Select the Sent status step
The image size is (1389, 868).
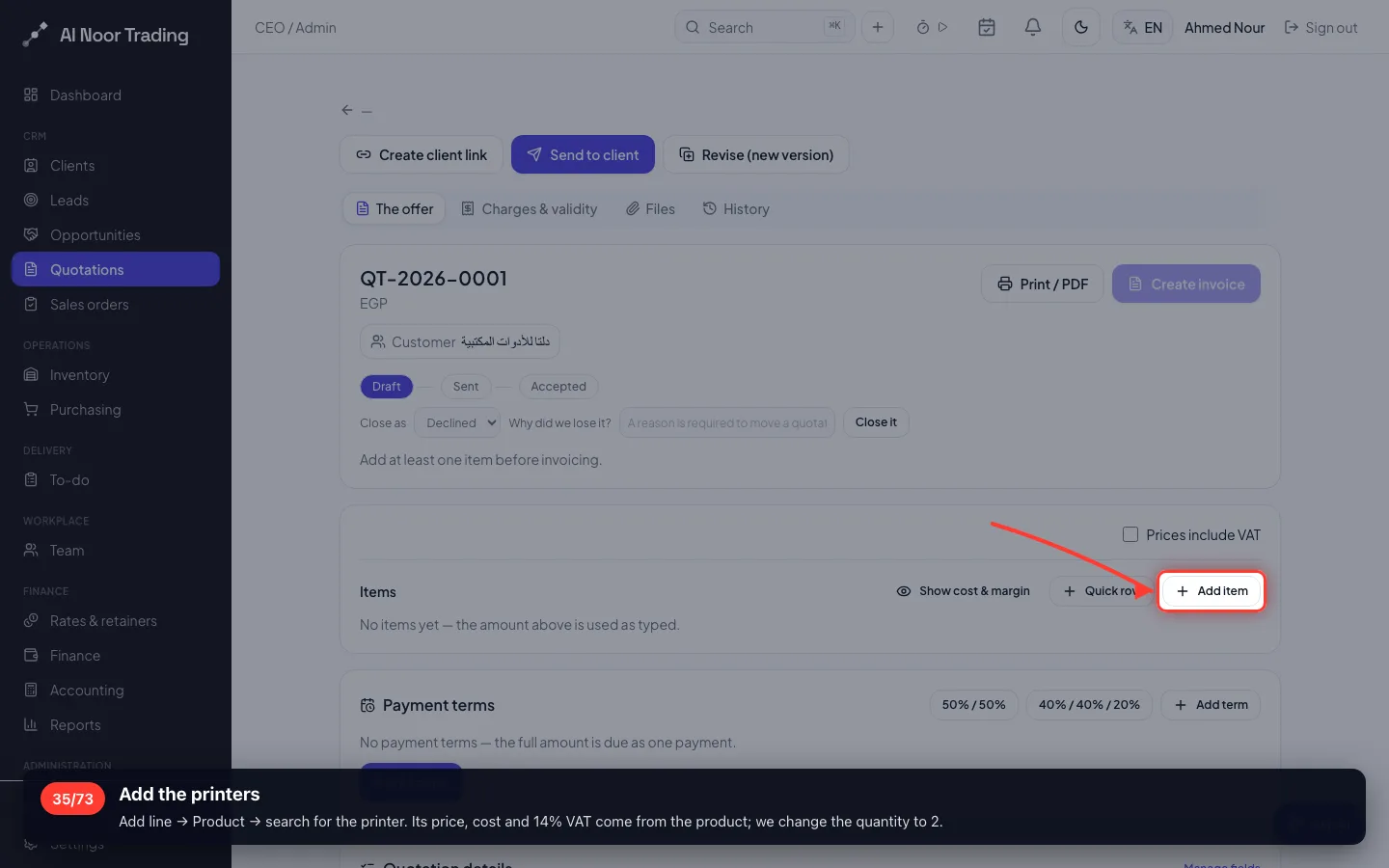click(x=466, y=387)
